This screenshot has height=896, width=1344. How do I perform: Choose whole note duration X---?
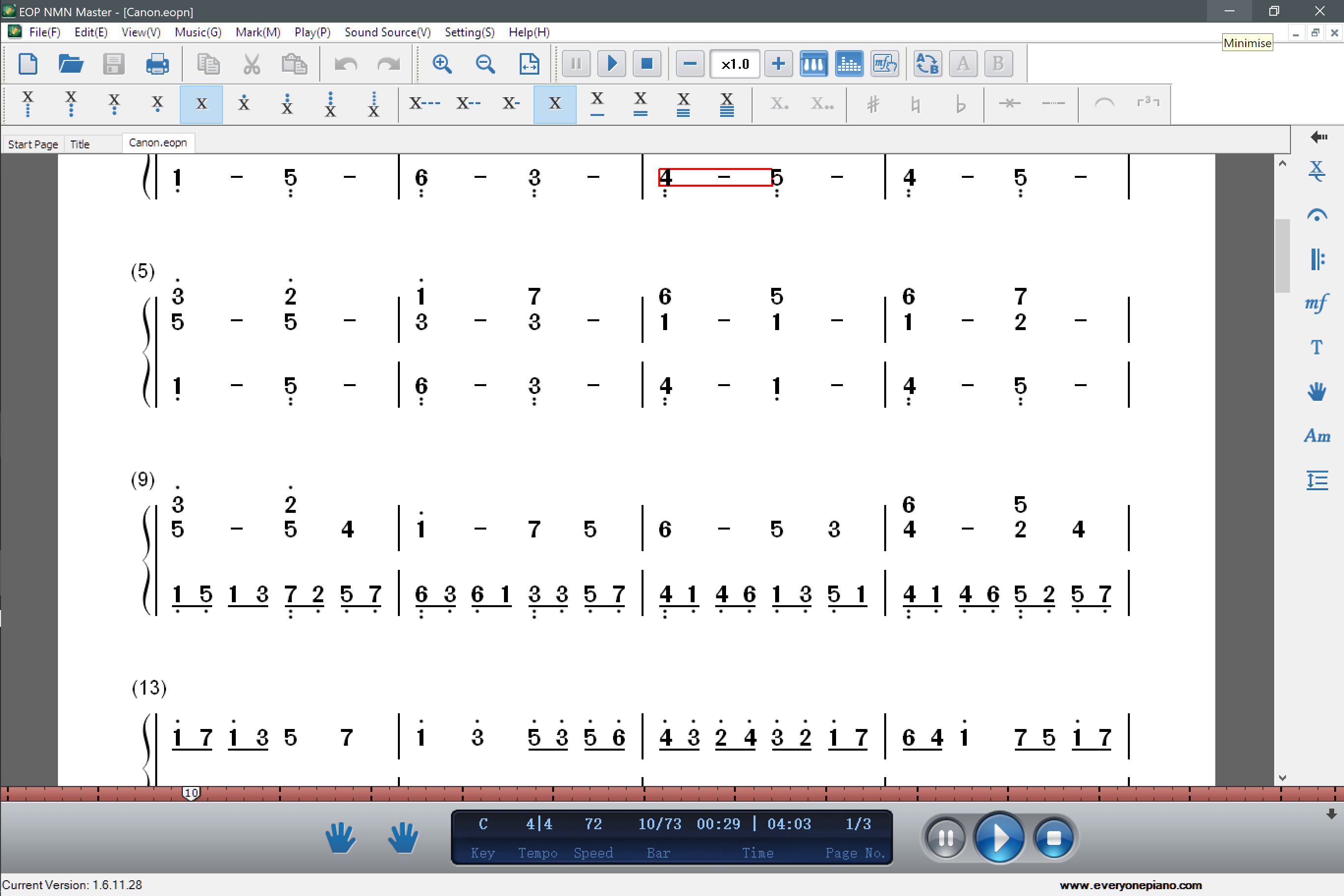coord(424,104)
